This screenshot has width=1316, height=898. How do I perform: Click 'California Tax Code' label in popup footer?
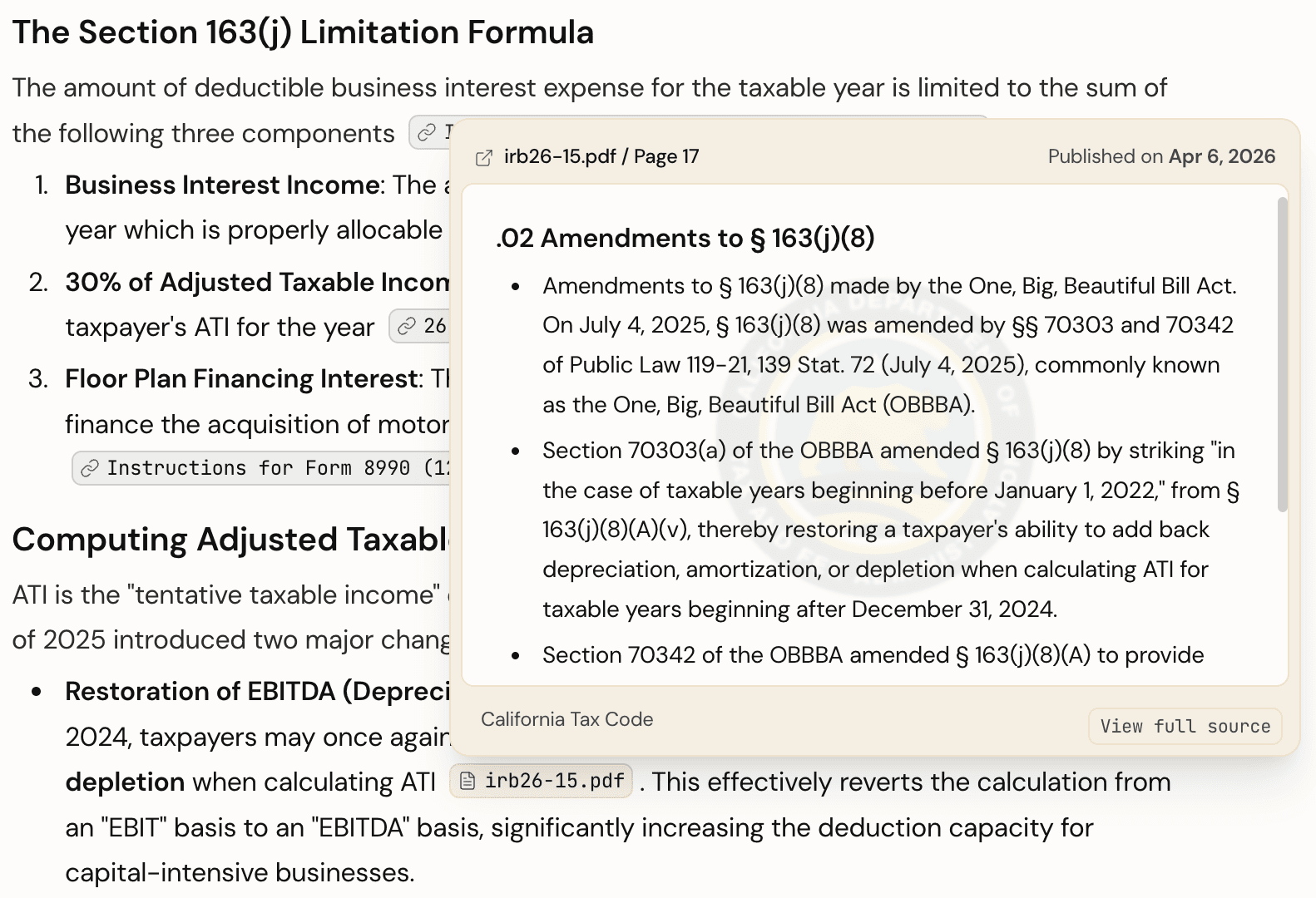(x=566, y=719)
